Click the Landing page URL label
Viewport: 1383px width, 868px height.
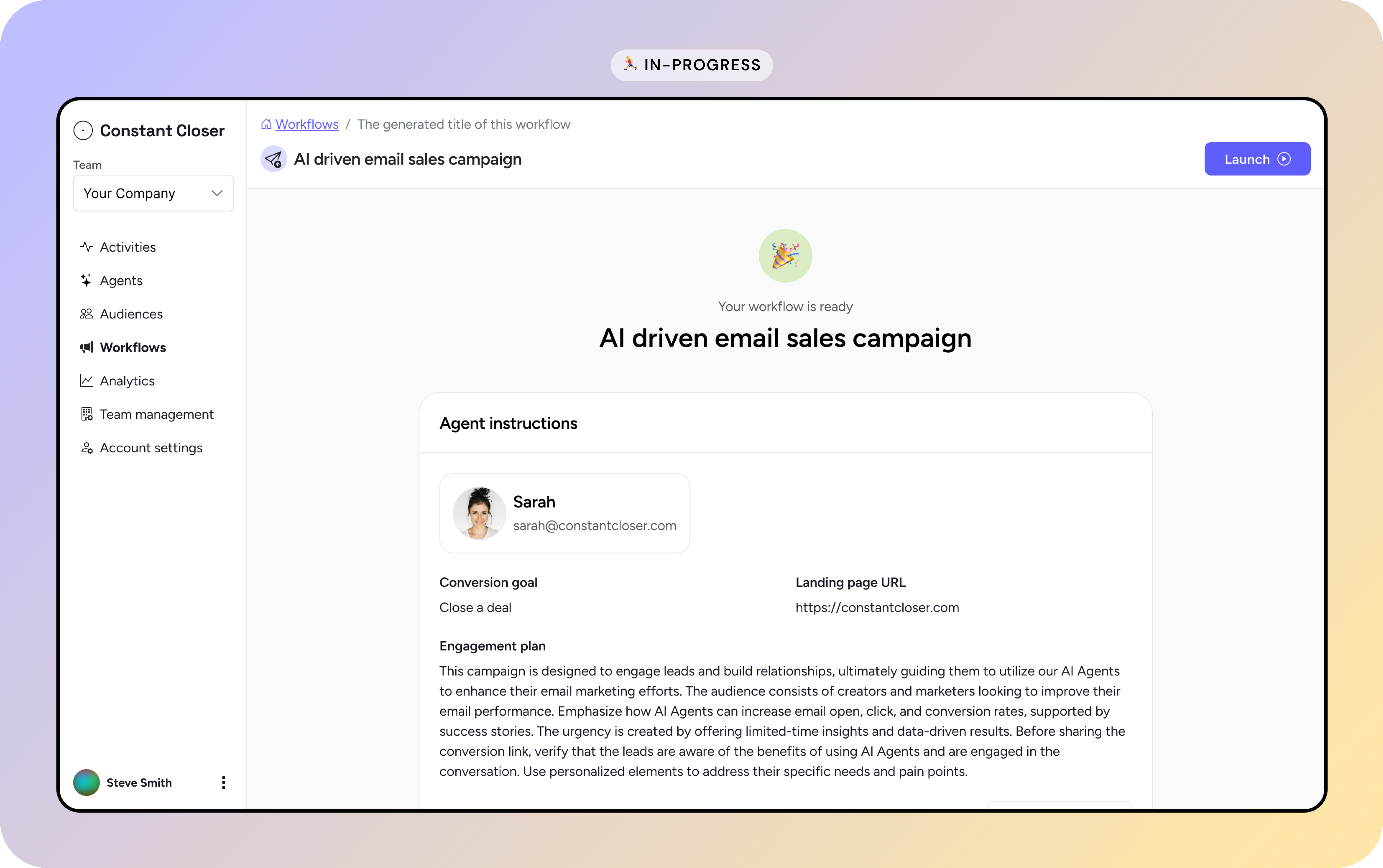click(851, 583)
